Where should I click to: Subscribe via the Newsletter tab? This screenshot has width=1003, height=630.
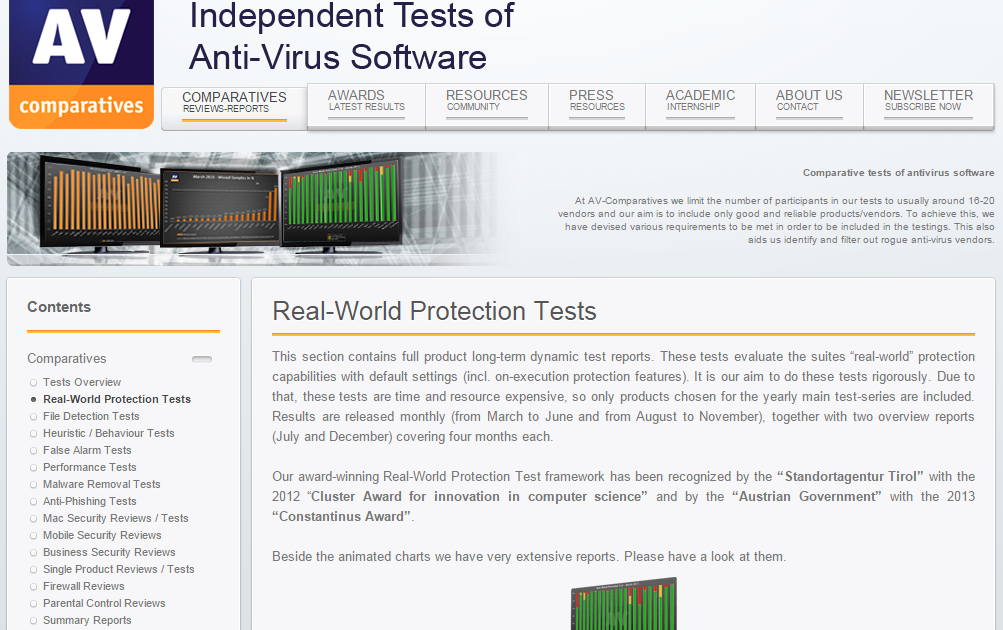928,101
